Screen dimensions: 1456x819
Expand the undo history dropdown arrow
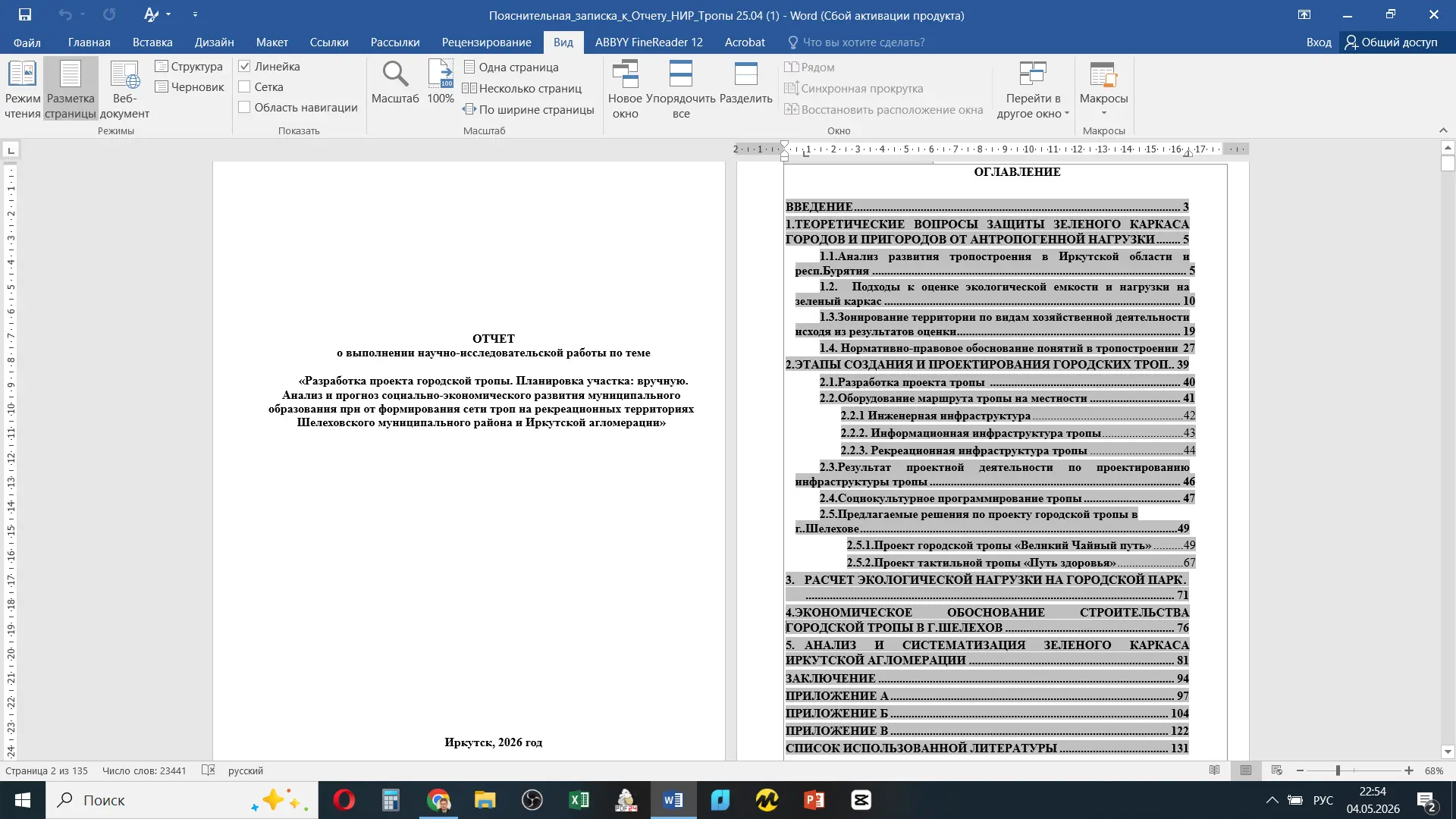pyautogui.click(x=83, y=14)
